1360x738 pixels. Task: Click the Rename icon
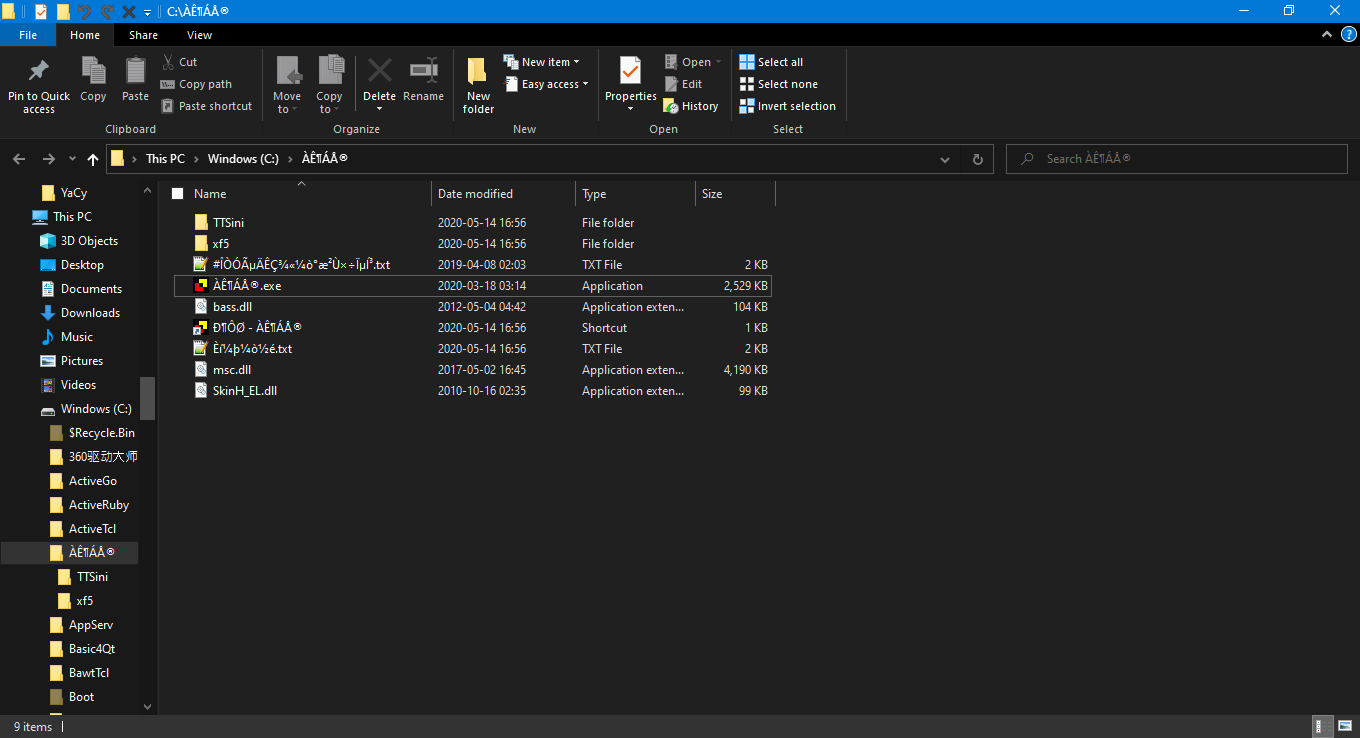423,80
